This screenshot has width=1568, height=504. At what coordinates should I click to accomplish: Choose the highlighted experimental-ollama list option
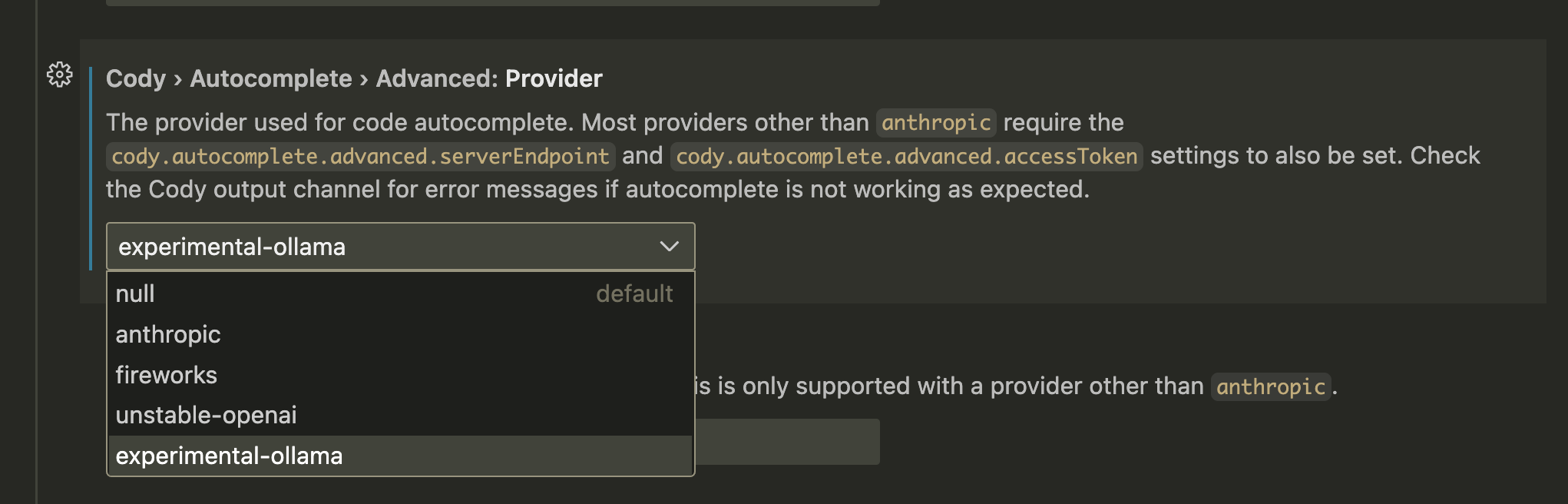(229, 456)
